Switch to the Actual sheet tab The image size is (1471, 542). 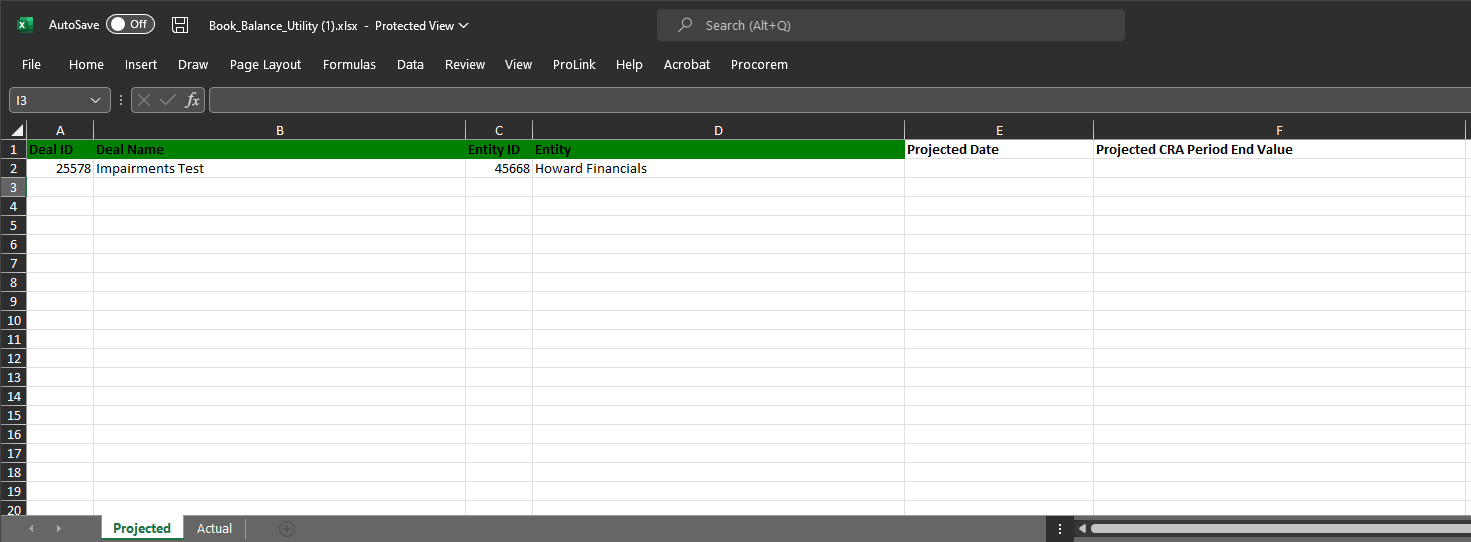click(x=214, y=528)
